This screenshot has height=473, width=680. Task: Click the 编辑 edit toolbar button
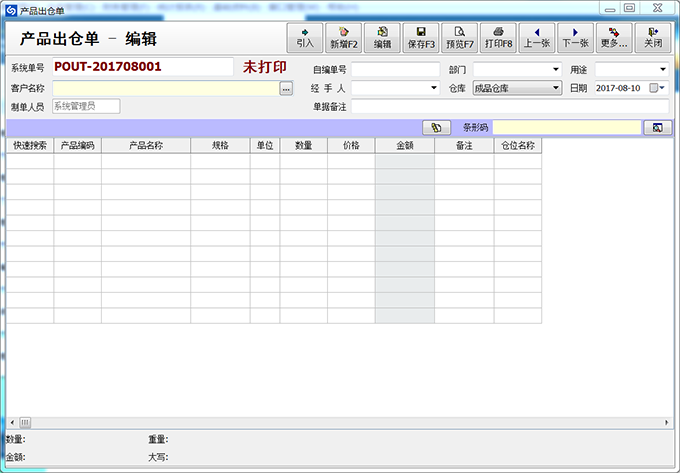pos(382,38)
